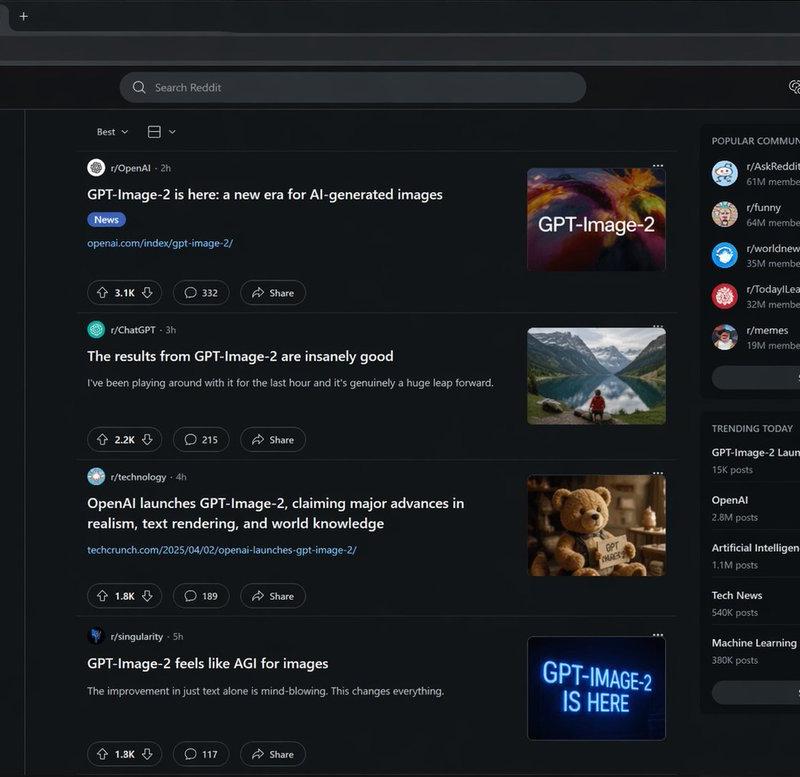
Task: Open the r/OpenAI community avatar
Action: [x=96, y=168]
